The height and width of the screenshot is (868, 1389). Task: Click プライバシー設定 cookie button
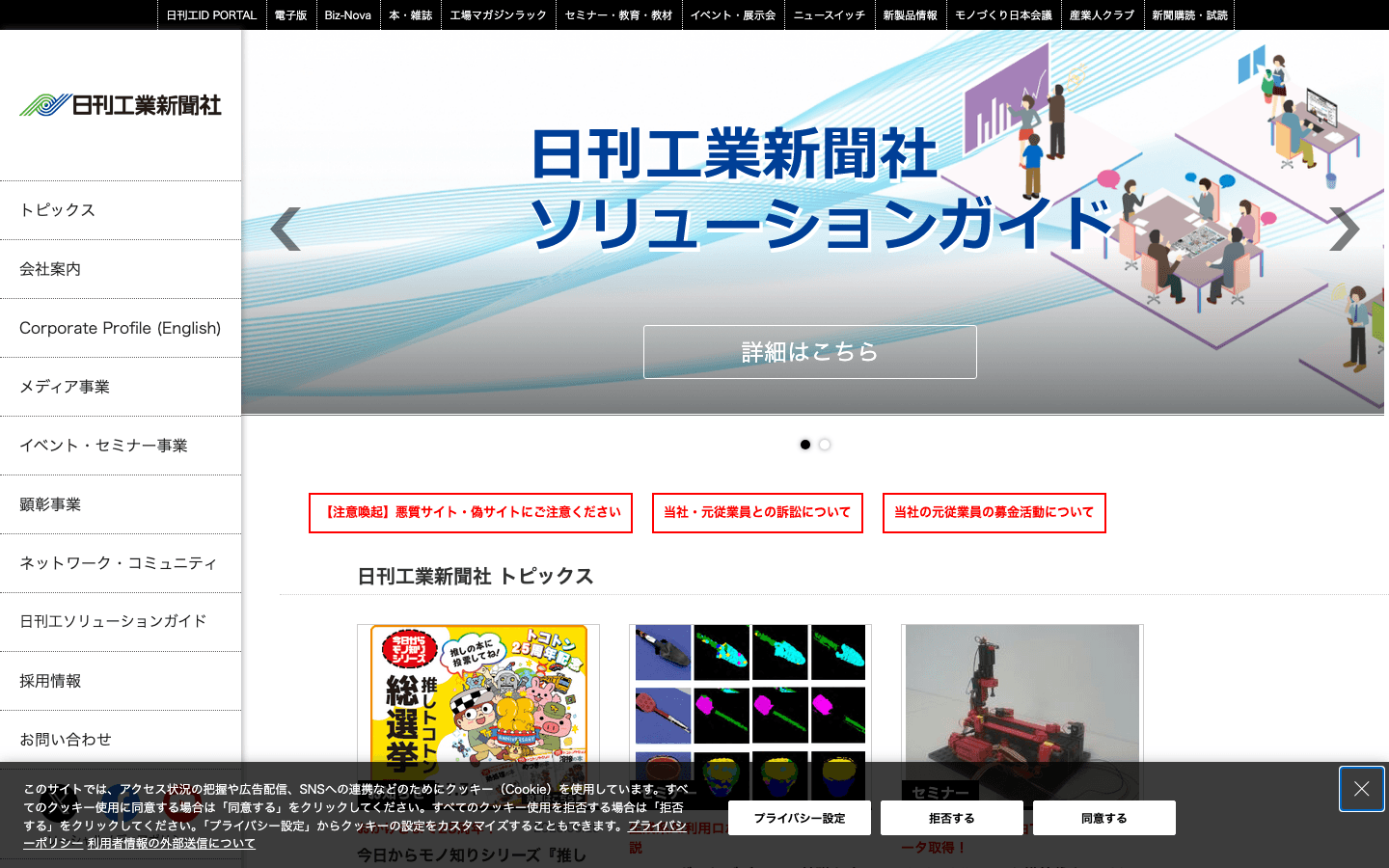click(x=800, y=818)
